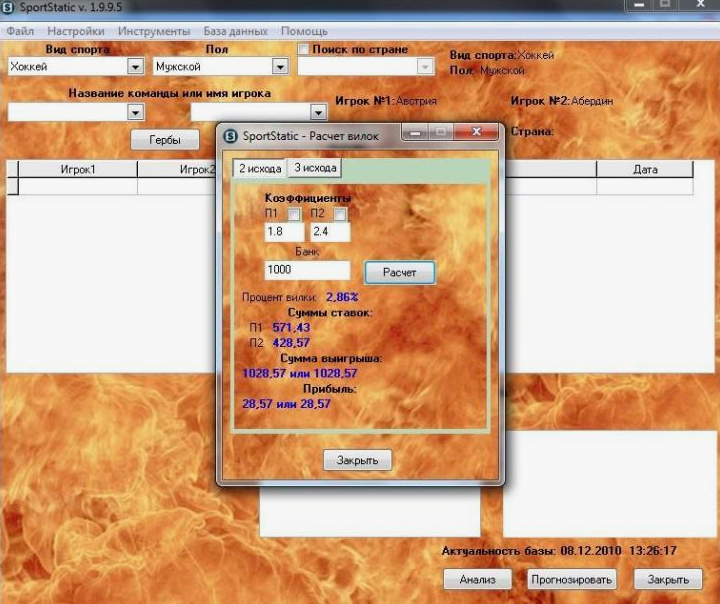Click the Дата column header
Viewport: 720px width, 604px height.
645,169
